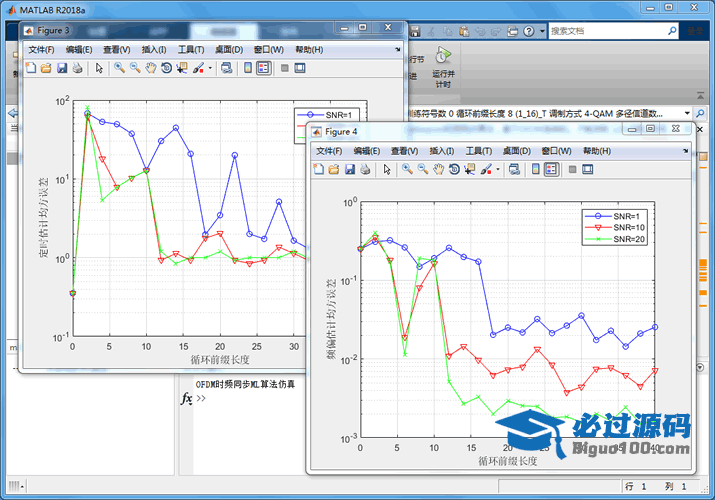Select Rotate 3D tool in Figure 4
715x500 pixels.
(x=454, y=170)
